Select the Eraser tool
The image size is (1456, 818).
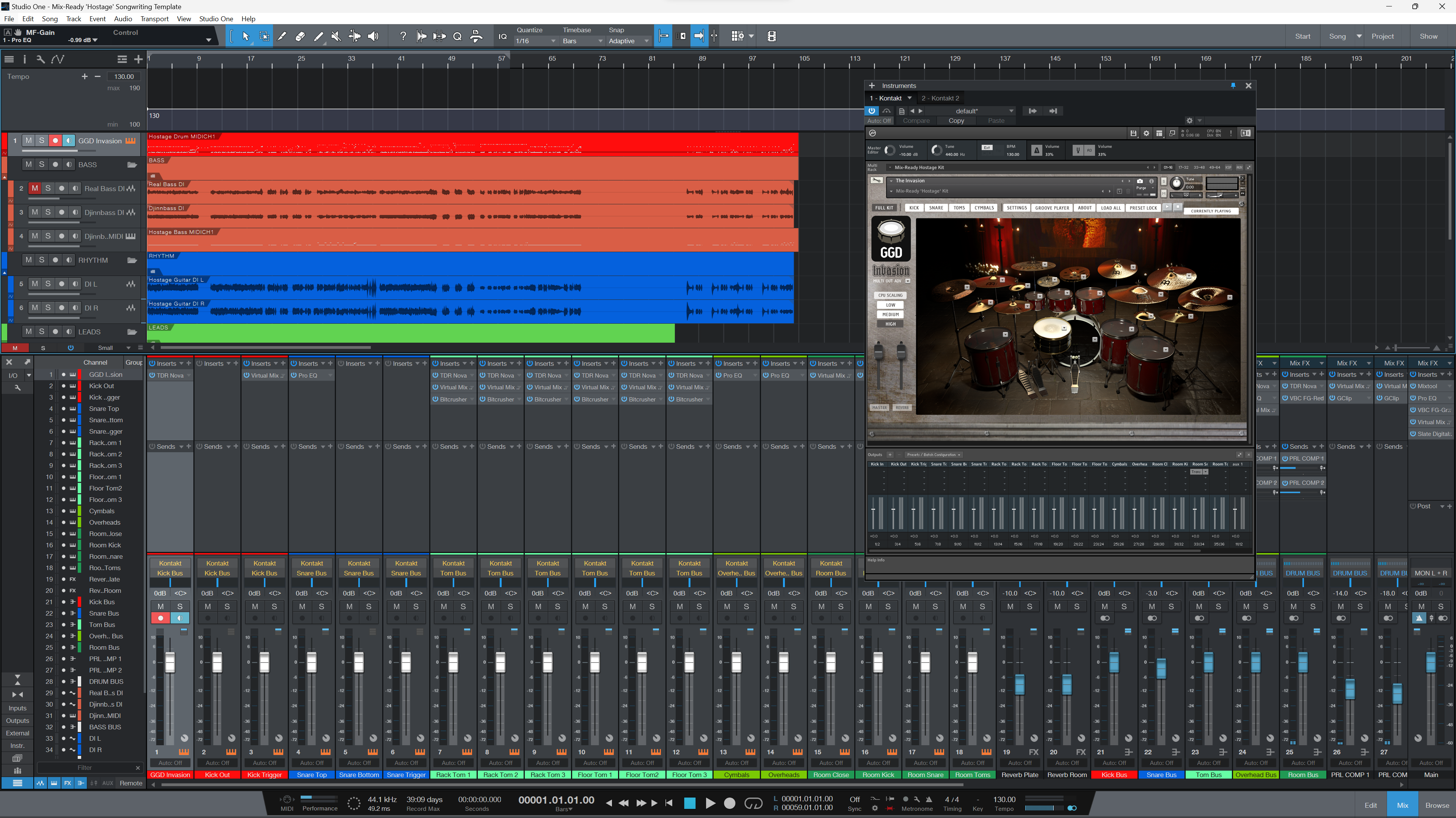tap(300, 36)
